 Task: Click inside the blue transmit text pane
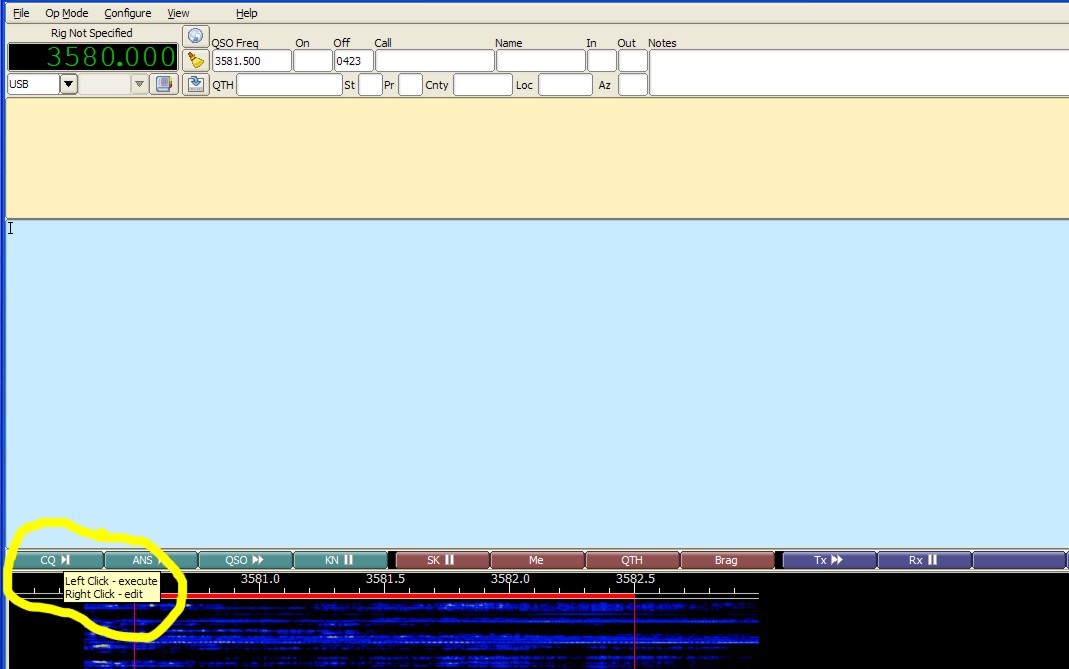pos(537,383)
